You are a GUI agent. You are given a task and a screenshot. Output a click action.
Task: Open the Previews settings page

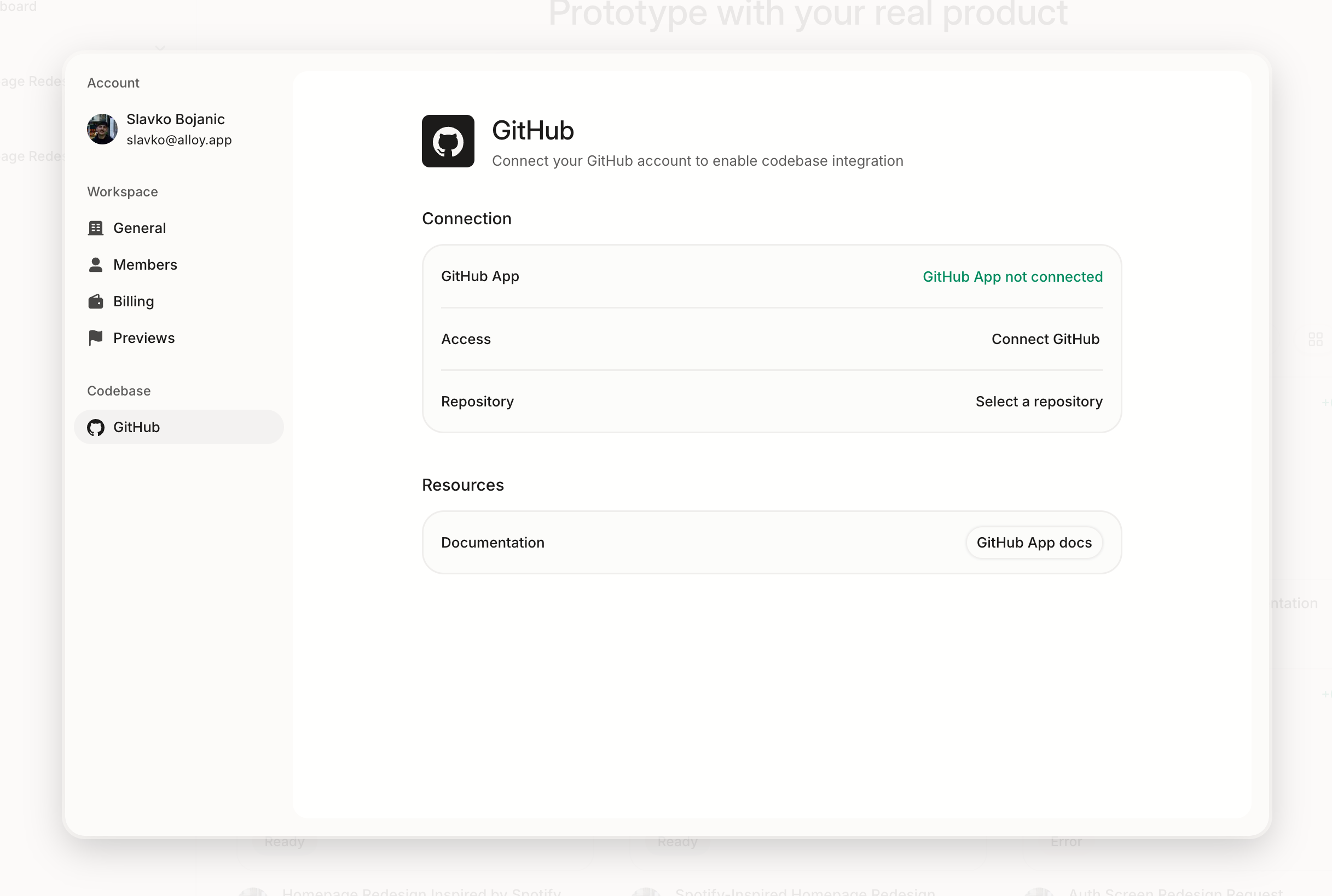click(x=144, y=338)
